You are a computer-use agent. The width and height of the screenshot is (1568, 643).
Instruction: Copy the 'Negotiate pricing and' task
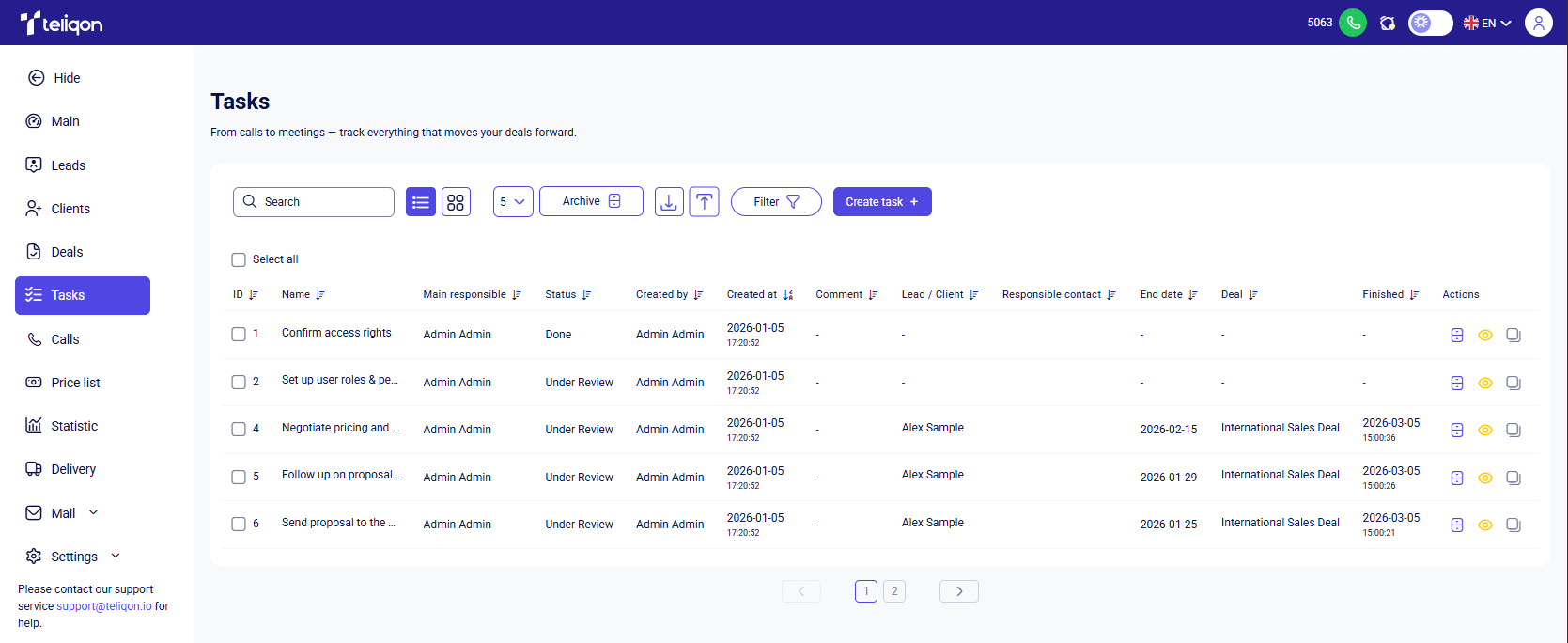1514,430
